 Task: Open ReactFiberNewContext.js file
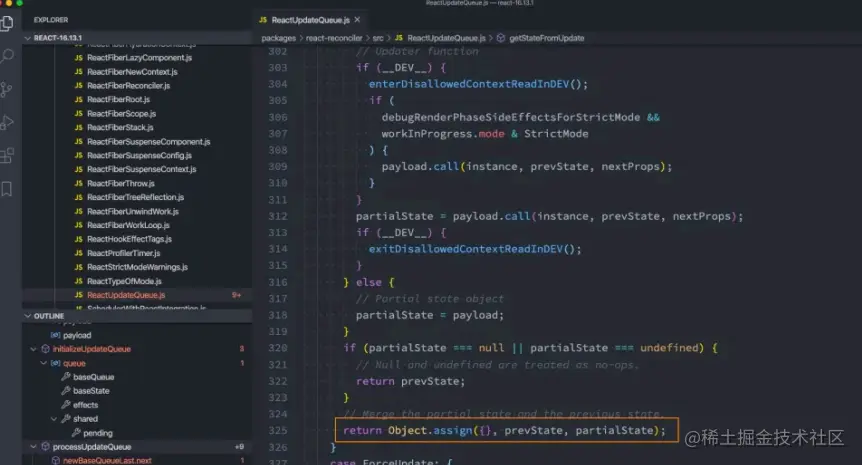pyautogui.click(x=132, y=72)
